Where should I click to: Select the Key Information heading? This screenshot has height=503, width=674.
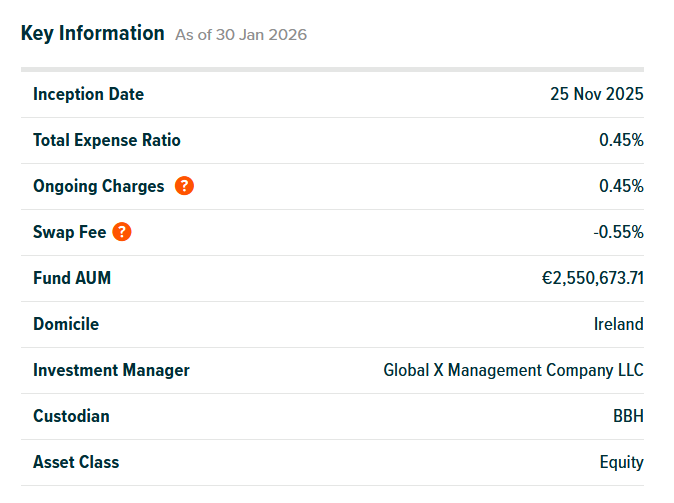92,33
